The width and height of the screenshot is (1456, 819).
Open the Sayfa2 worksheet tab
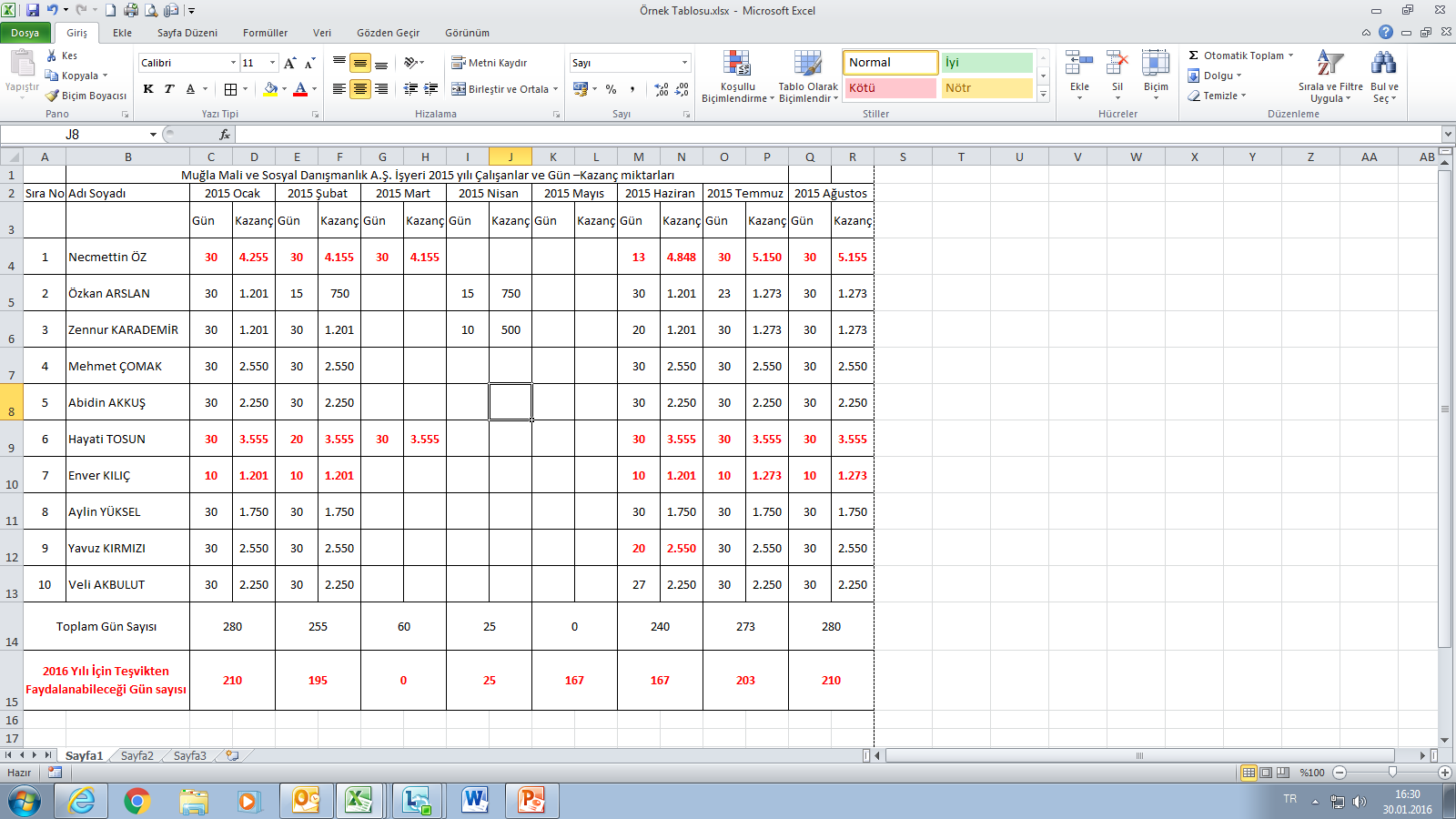137,755
